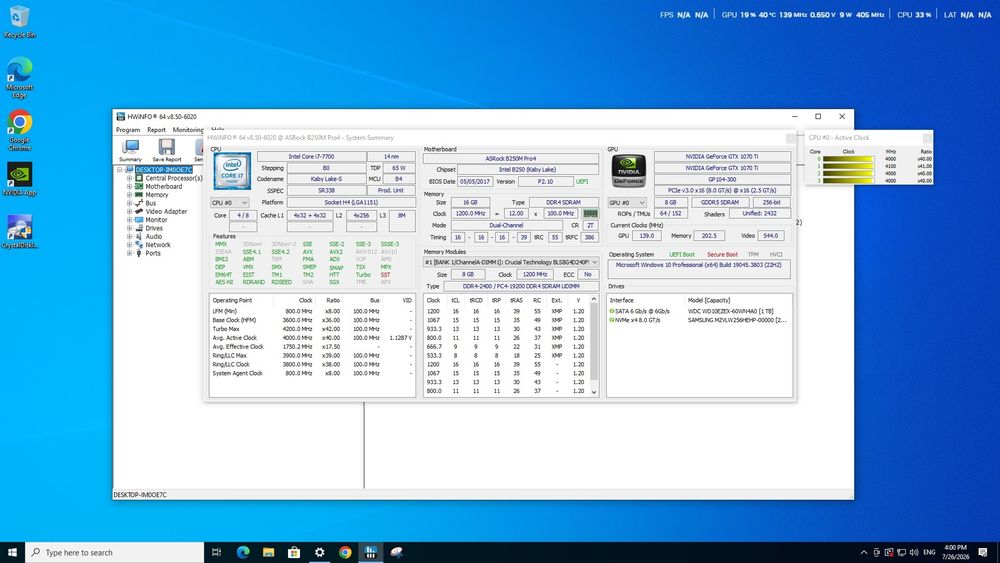This screenshot has height=563, width=1000.
Task: Click 'Secure Boot' label in Operating System
Action: point(722,254)
